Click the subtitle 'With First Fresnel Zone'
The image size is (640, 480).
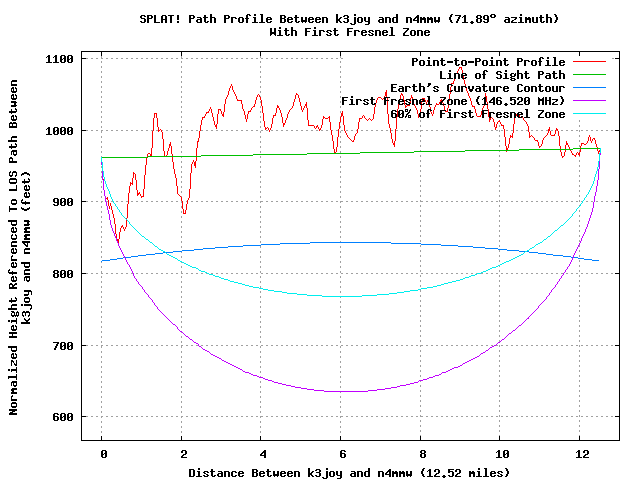pos(350,32)
